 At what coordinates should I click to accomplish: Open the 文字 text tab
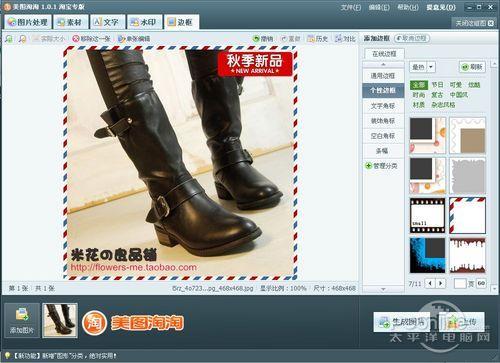107,22
